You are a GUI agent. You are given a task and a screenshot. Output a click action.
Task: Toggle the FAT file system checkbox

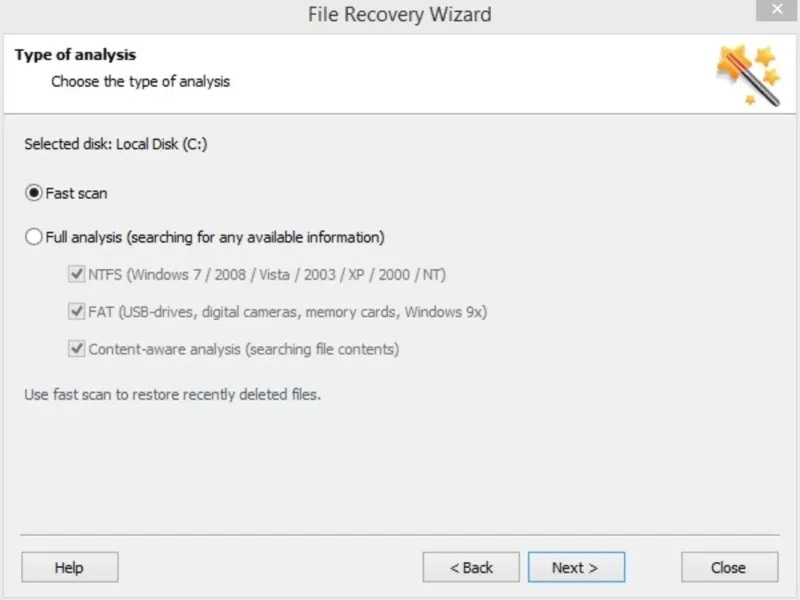pyautogui.click(x=77, y=311)
